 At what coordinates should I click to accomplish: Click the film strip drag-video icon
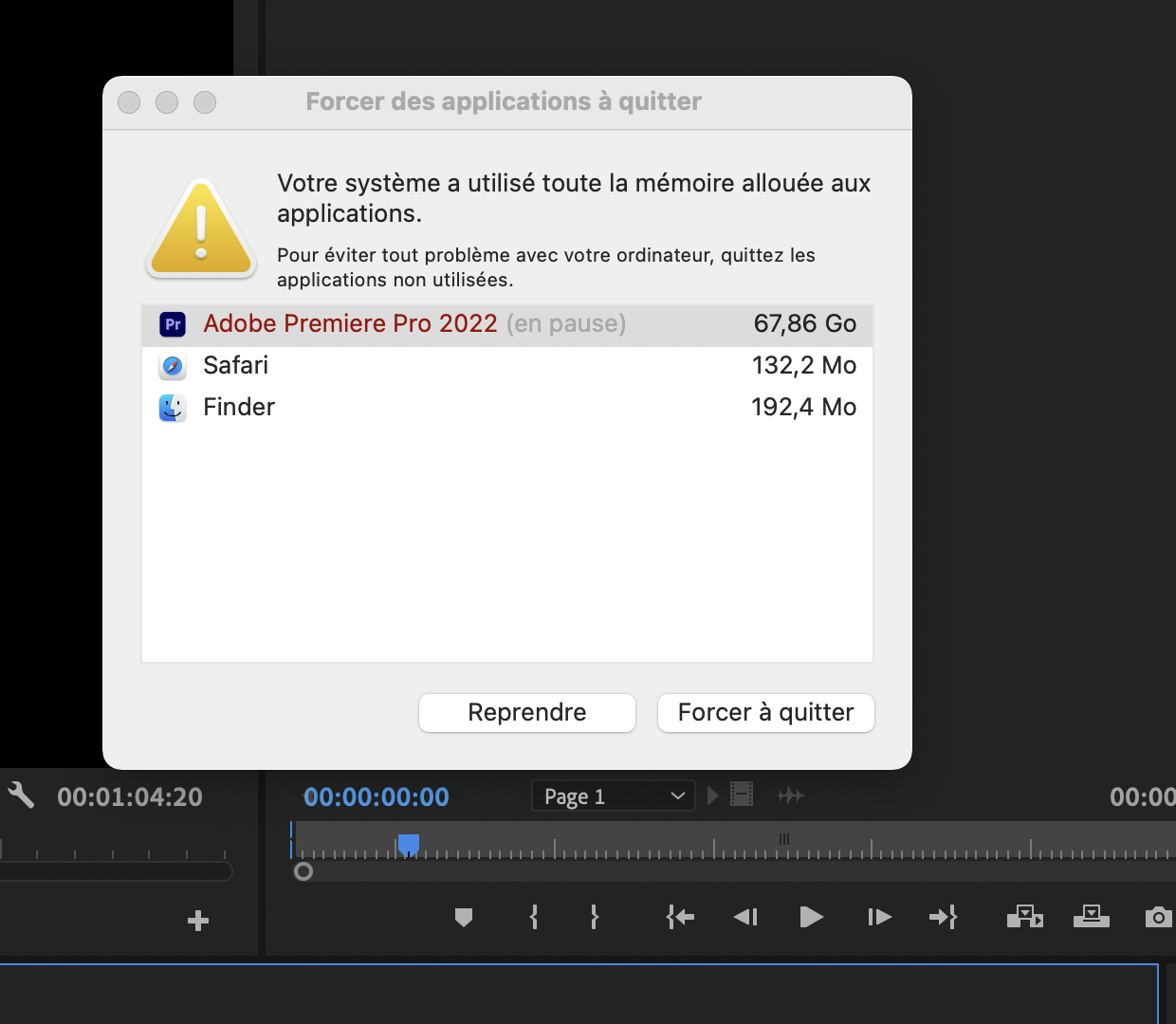(742, 795)
